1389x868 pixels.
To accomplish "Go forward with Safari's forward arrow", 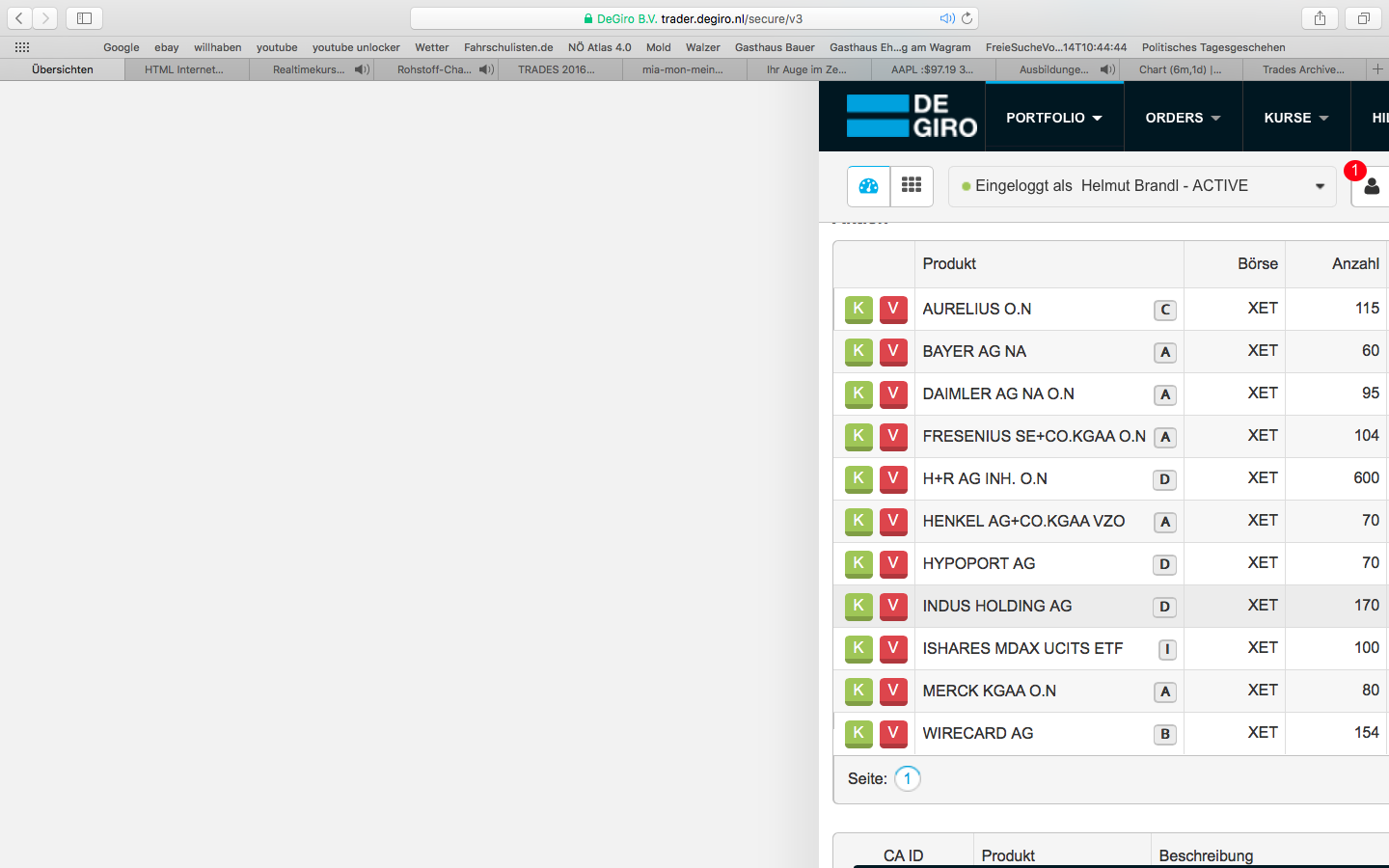I will click(x=45, y=18).
